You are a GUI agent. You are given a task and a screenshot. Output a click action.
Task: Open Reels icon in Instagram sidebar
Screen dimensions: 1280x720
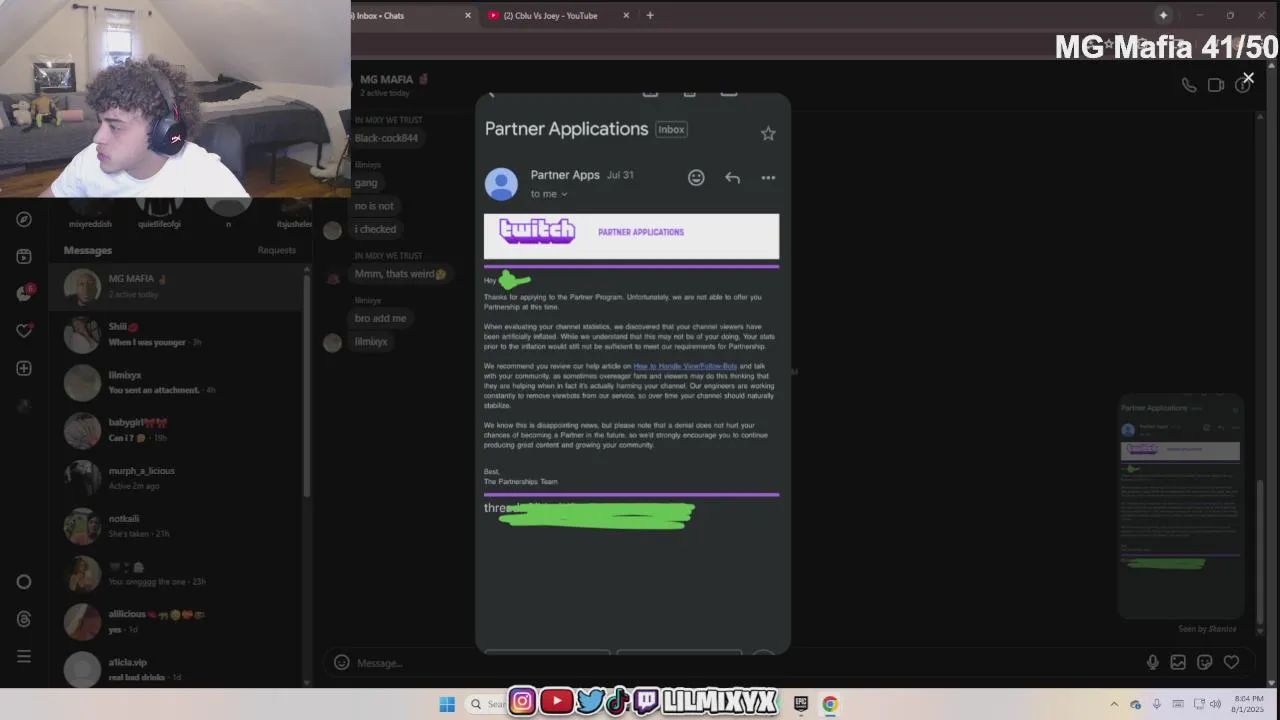(x=24, y=256)
